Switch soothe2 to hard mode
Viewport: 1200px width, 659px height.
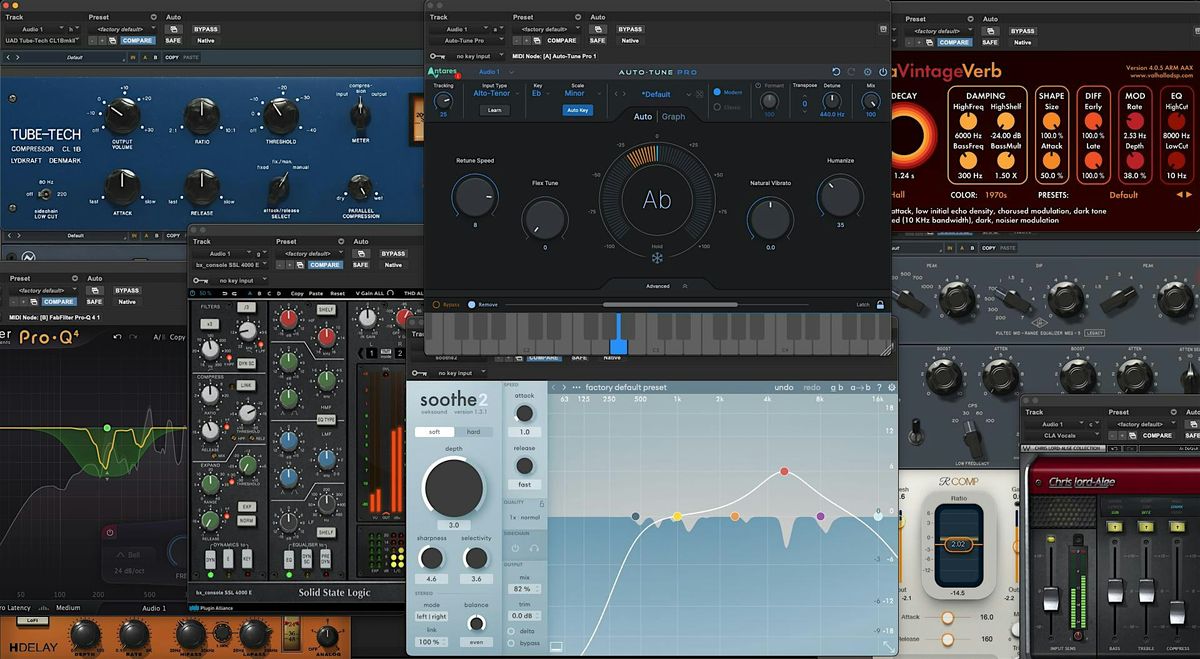pos(473,432)
